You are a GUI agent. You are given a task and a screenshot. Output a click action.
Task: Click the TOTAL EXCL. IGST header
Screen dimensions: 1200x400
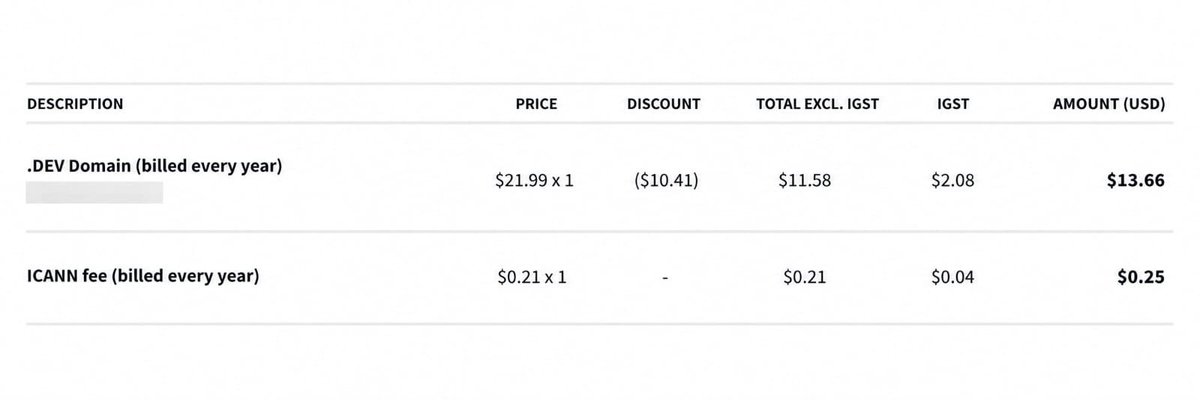pyautogui.click(x=817, y=104)
